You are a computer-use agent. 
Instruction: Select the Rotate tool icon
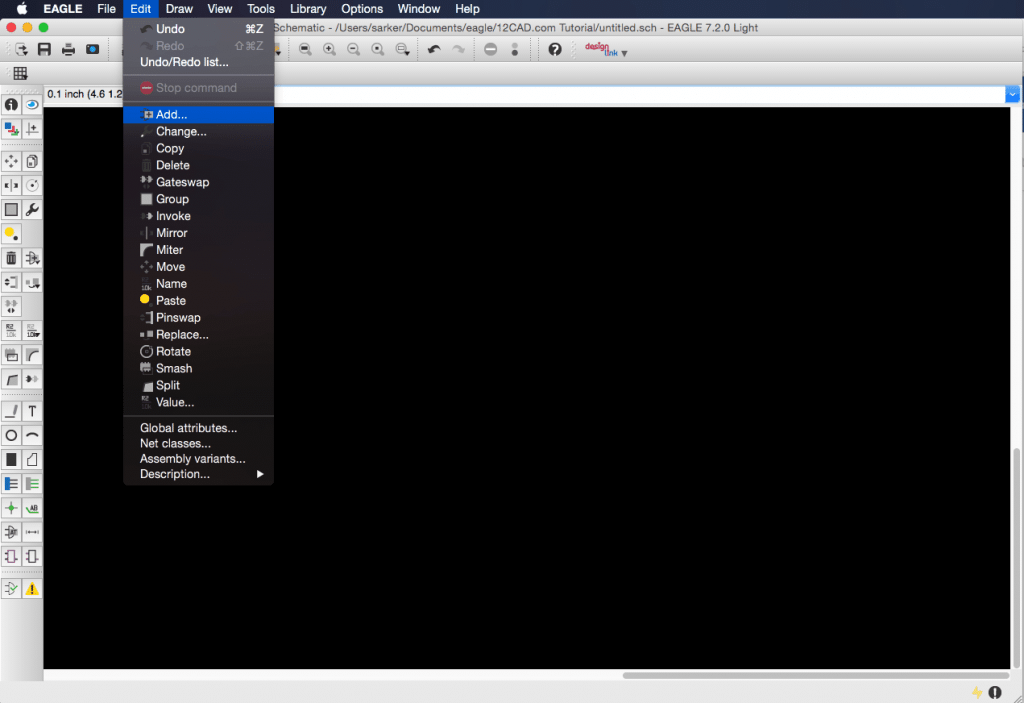tap(33, 185)
